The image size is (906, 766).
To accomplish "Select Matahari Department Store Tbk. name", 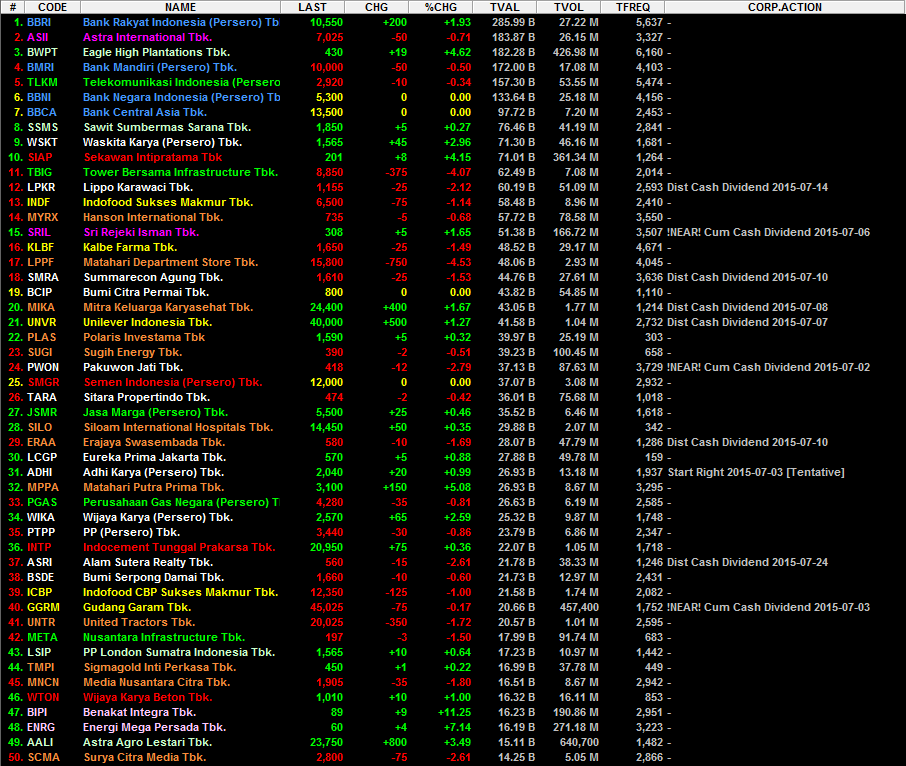I will (x=170, y=262).
